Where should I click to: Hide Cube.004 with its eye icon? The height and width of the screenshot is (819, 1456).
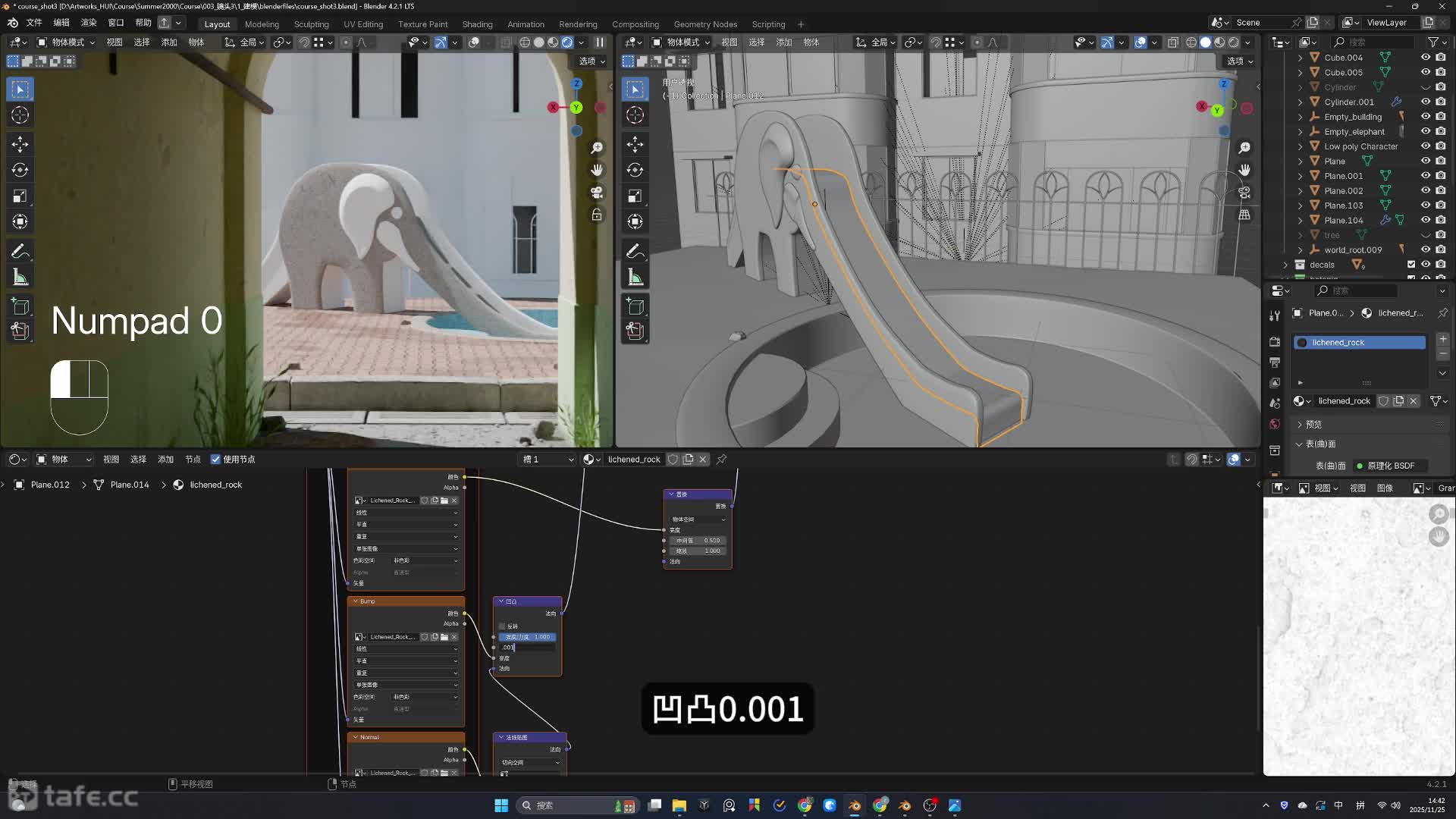tap(1425, 58)
